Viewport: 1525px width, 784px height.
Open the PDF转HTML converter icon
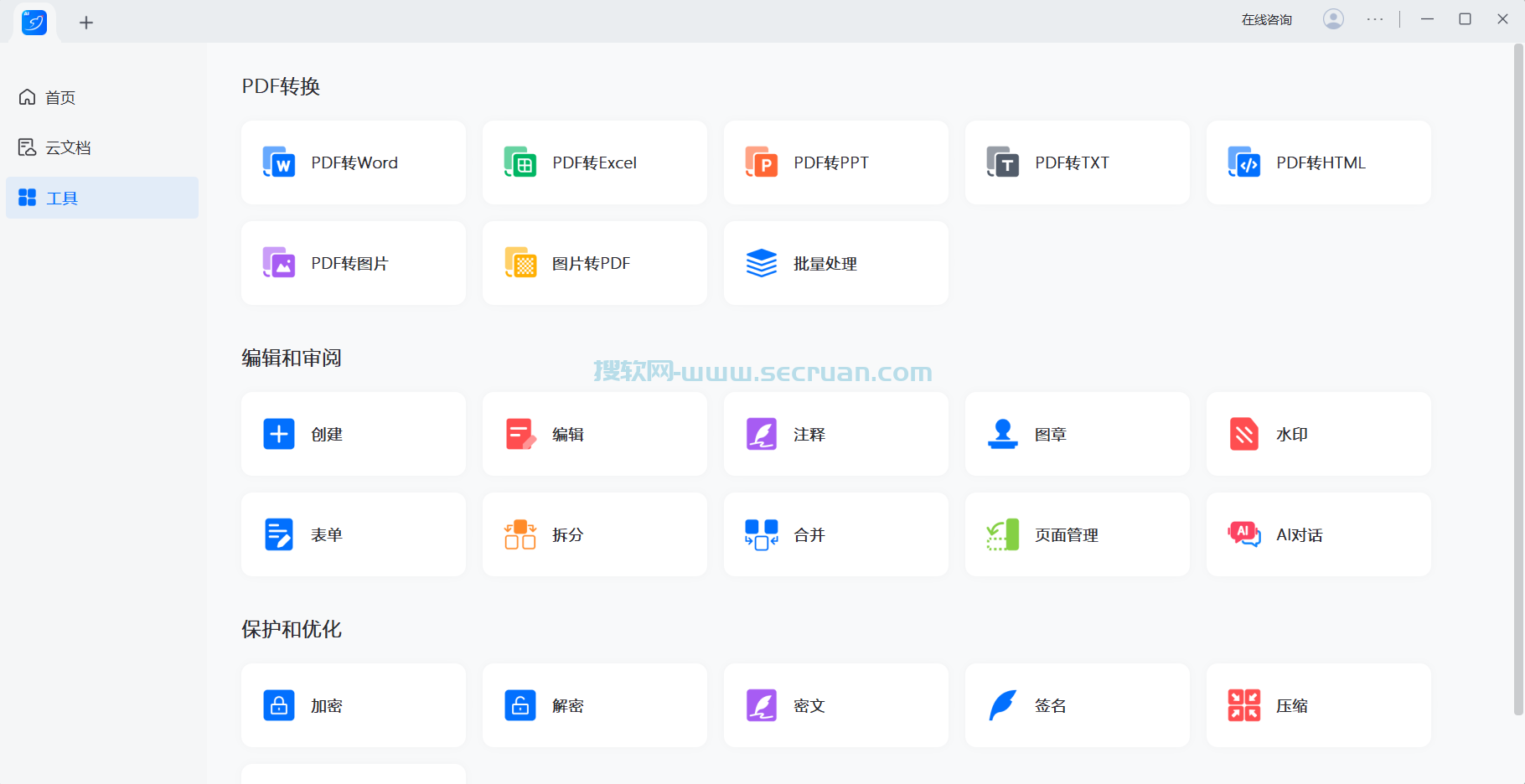tap(1243, 162)
